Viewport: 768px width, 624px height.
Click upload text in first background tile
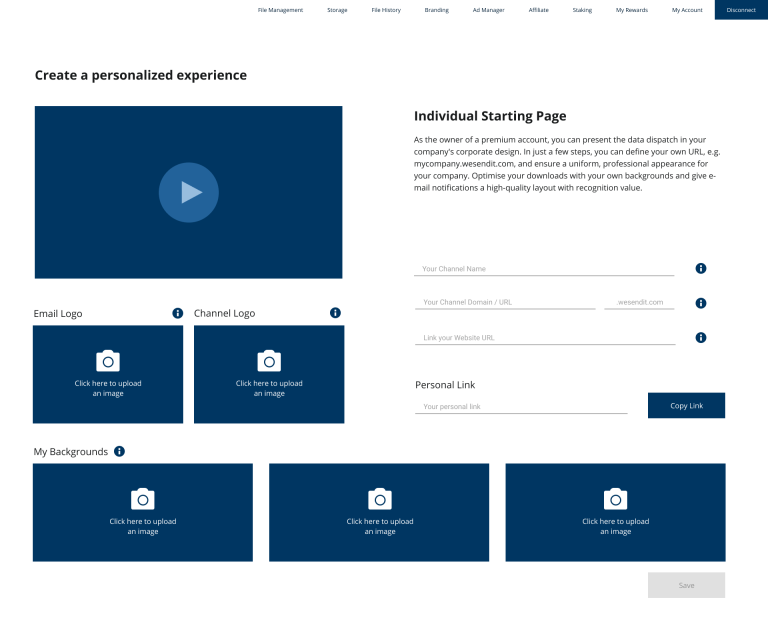[x=143, y=527]
